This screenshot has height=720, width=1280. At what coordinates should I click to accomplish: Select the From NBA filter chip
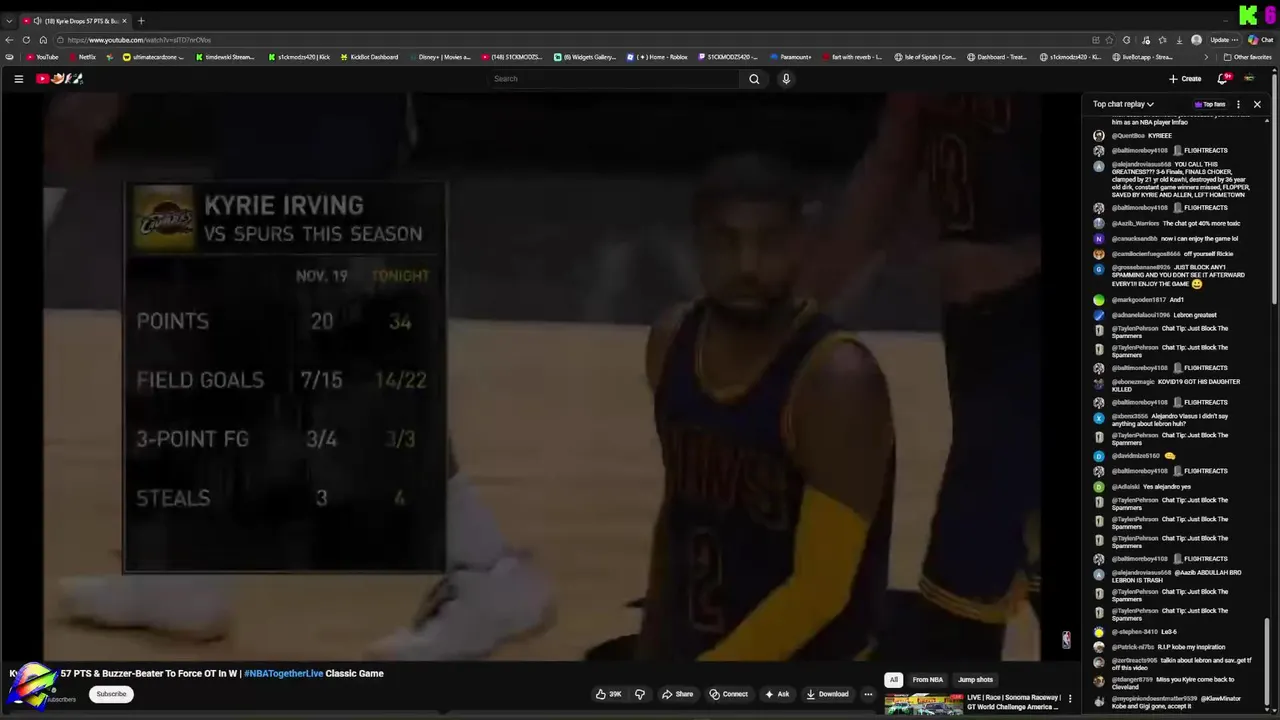point(927,680)
